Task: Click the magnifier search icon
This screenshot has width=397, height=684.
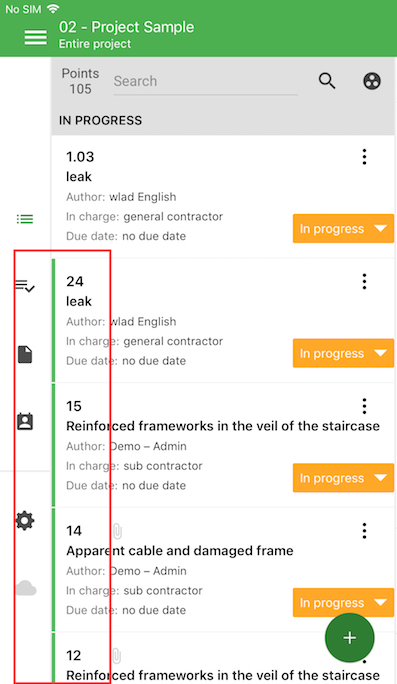Action: [x=327, y=81]
